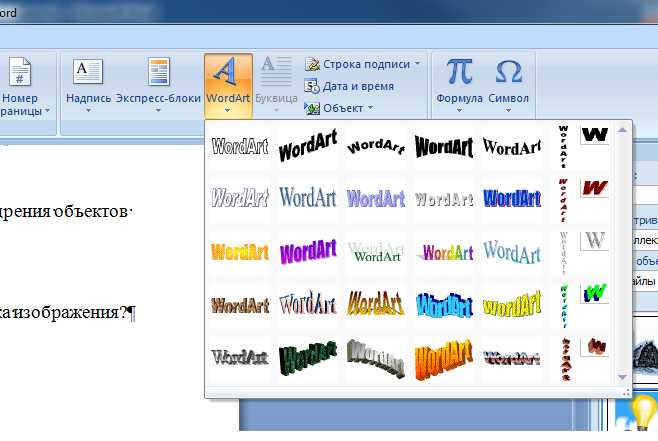Screen dimensions: 658x441
Task: Click the Объект insert icon
Action: [x=312, y=108]
